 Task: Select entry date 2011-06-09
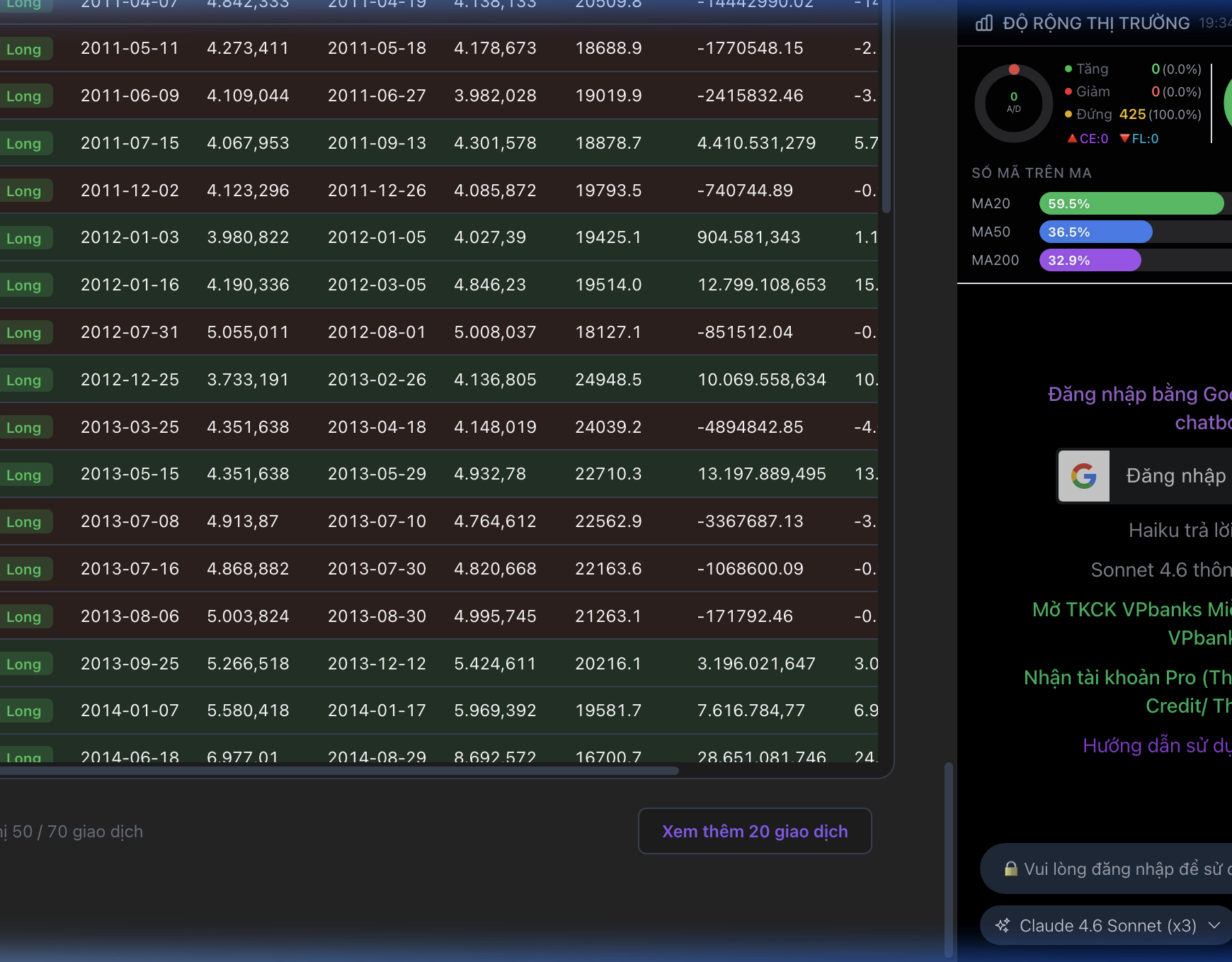[x=130, y=95]
